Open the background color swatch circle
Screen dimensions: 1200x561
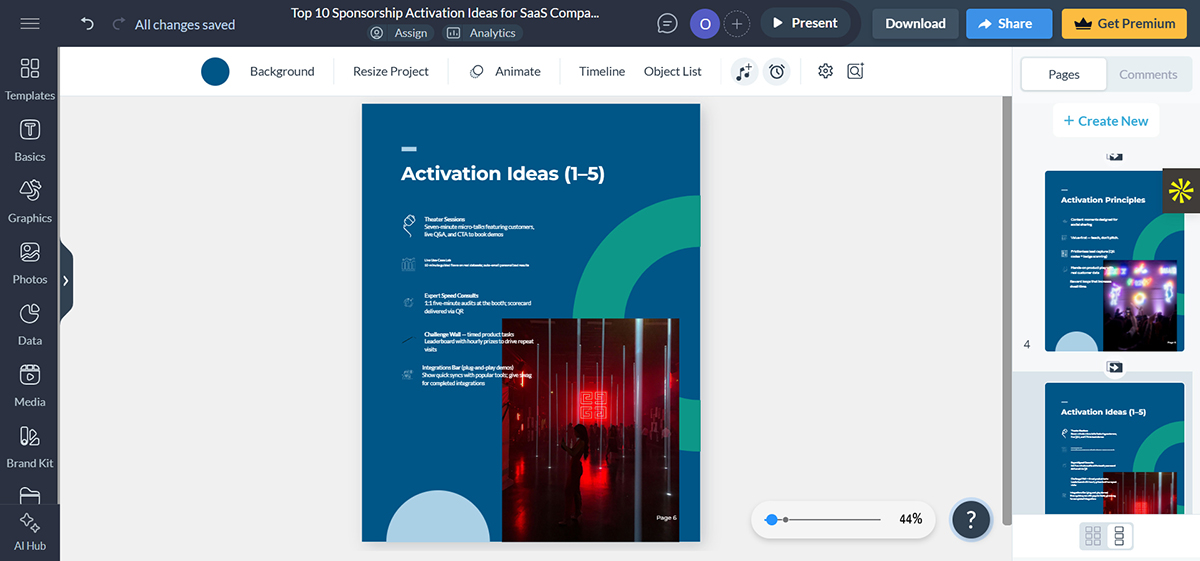point(215,71)
